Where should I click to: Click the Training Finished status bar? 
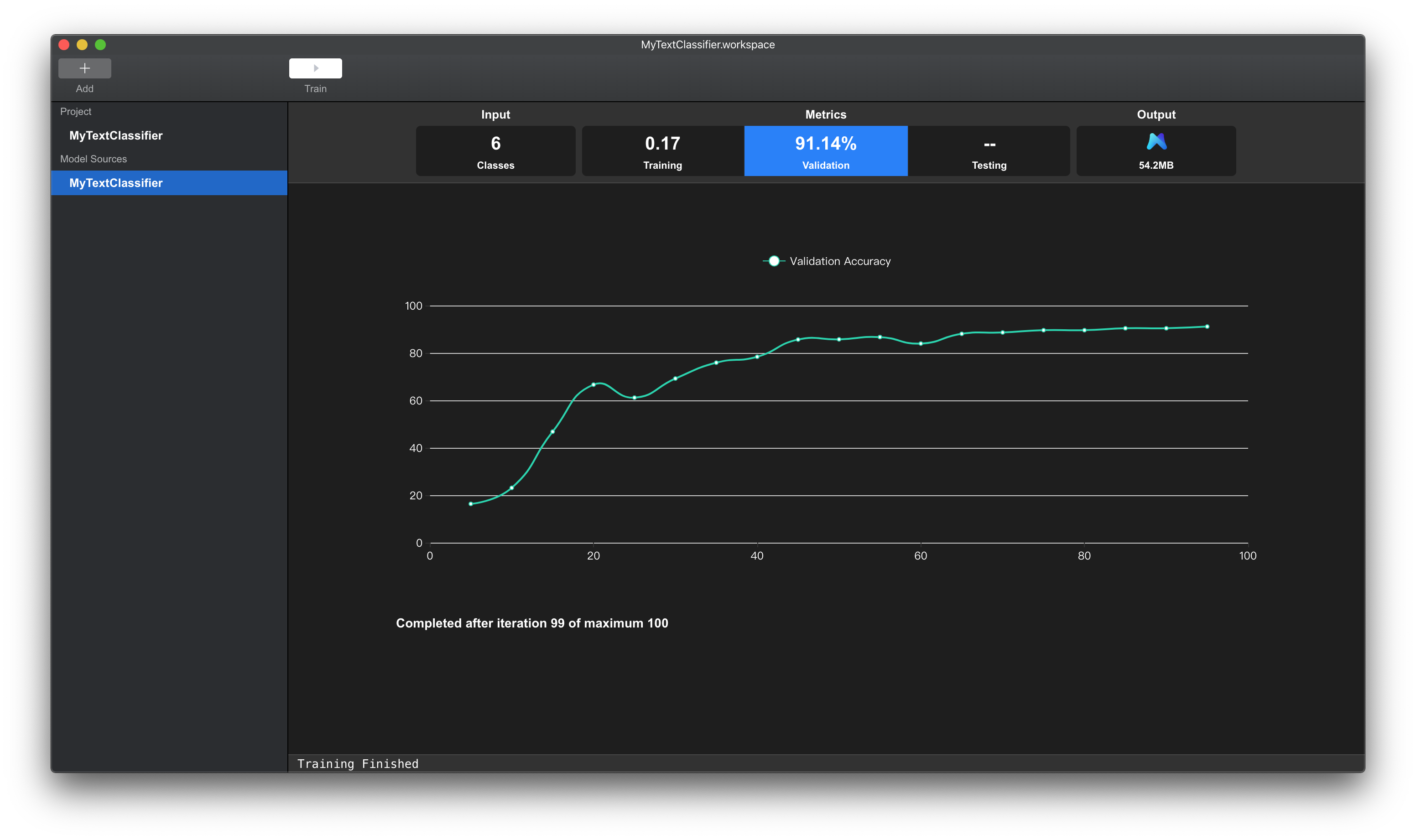(x=358, y=763)
